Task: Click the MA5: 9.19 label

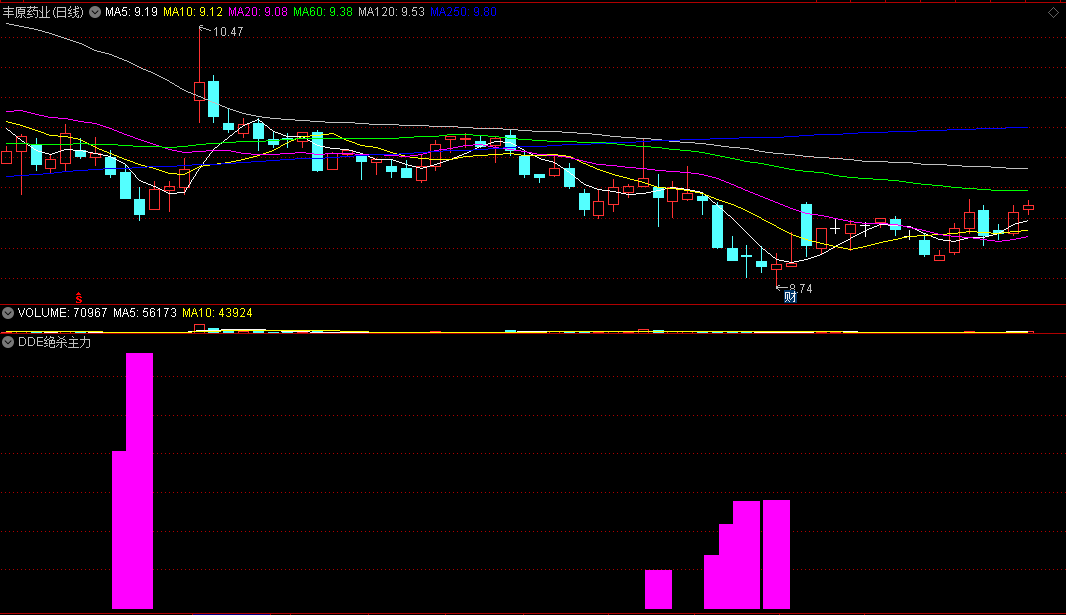Action: 131,12
